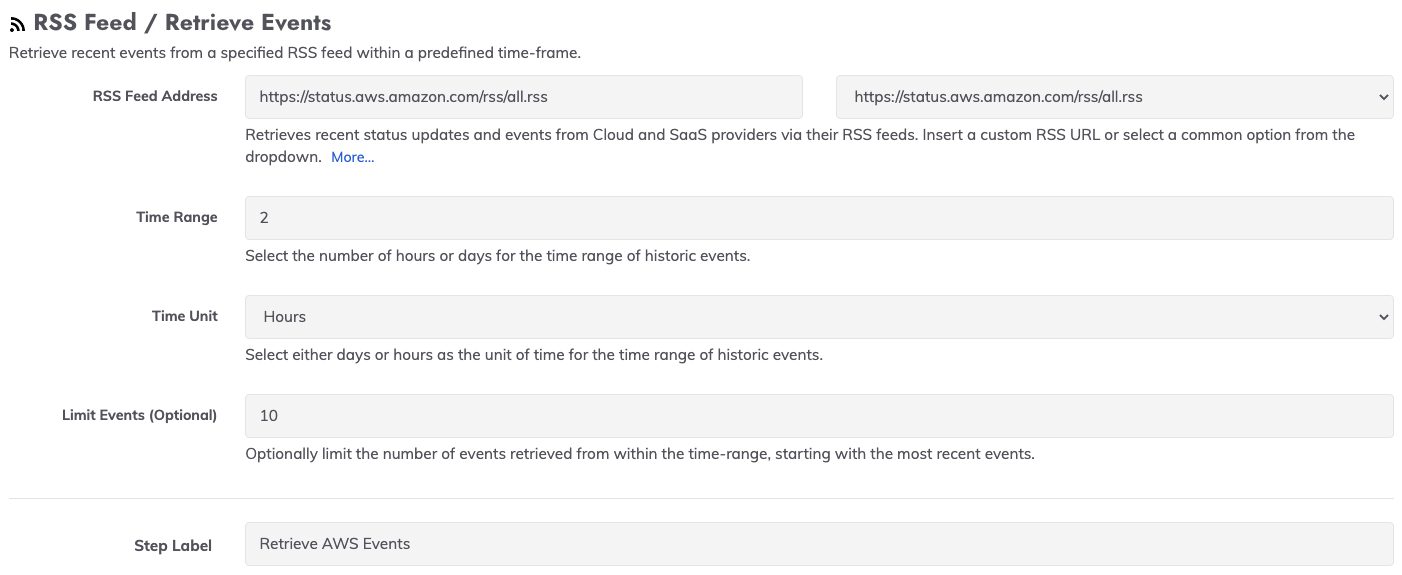This screenshot has height=575, width=1402.
Task: Click the Step Label input field
Action: tap(819, 544)
